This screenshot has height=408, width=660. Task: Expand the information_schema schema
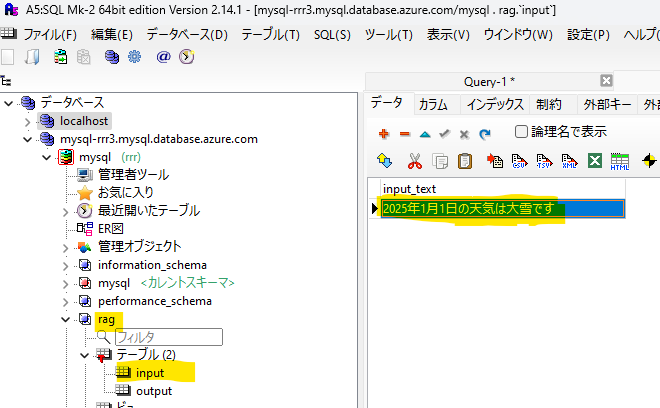[x=65, y=266]
